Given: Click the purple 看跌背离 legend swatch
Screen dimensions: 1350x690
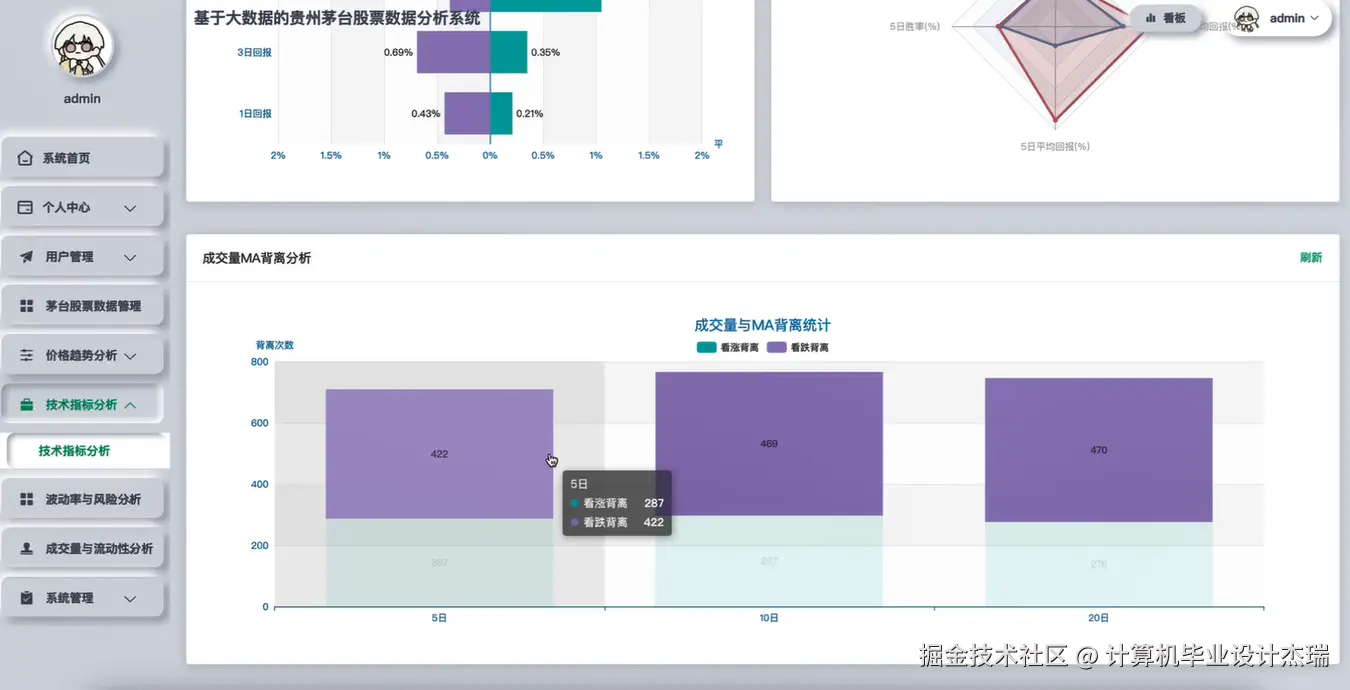Looking at the screenshot, I should (x=777, y=348).
